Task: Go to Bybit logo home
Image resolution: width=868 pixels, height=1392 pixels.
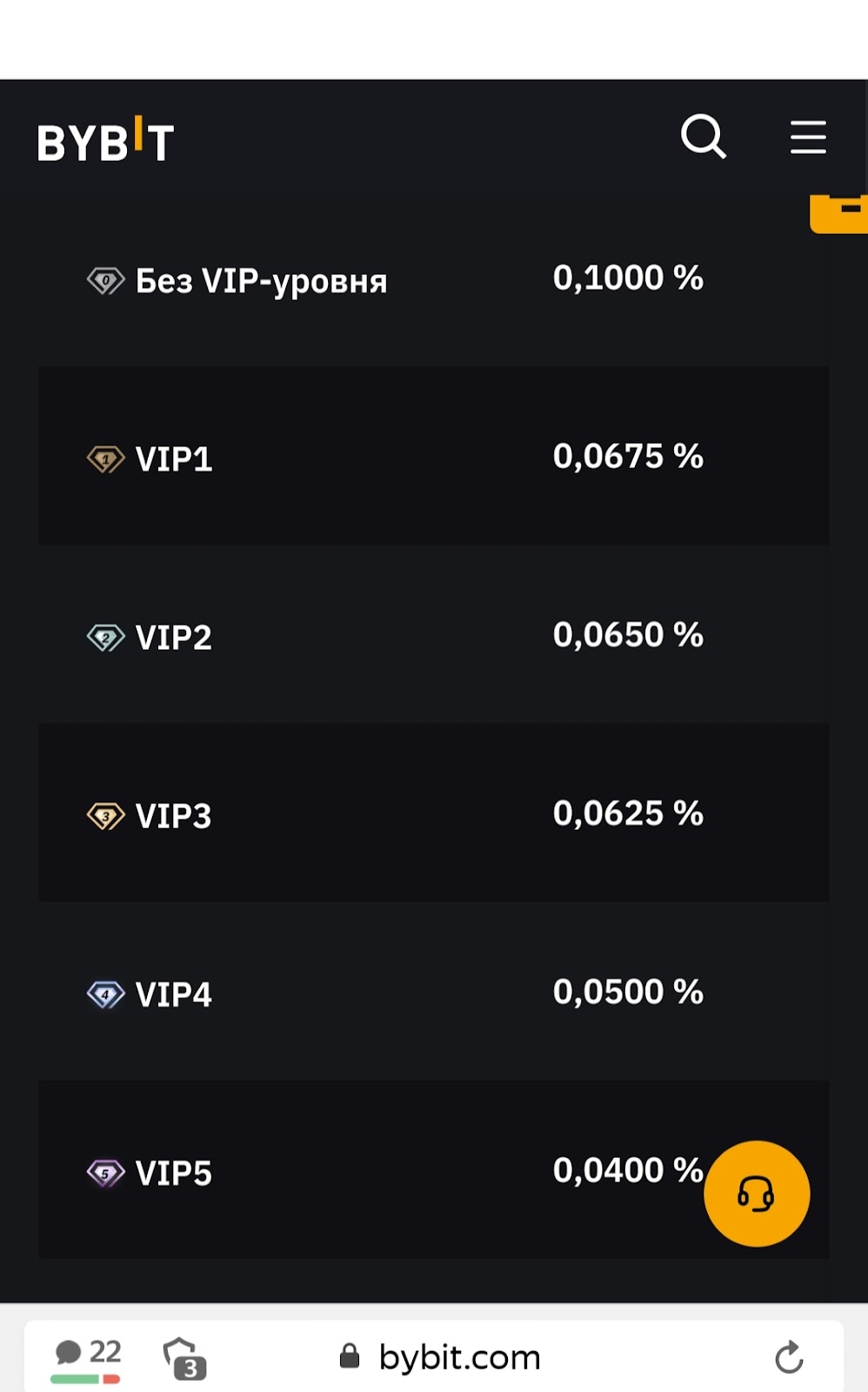Action: point(105,139)
